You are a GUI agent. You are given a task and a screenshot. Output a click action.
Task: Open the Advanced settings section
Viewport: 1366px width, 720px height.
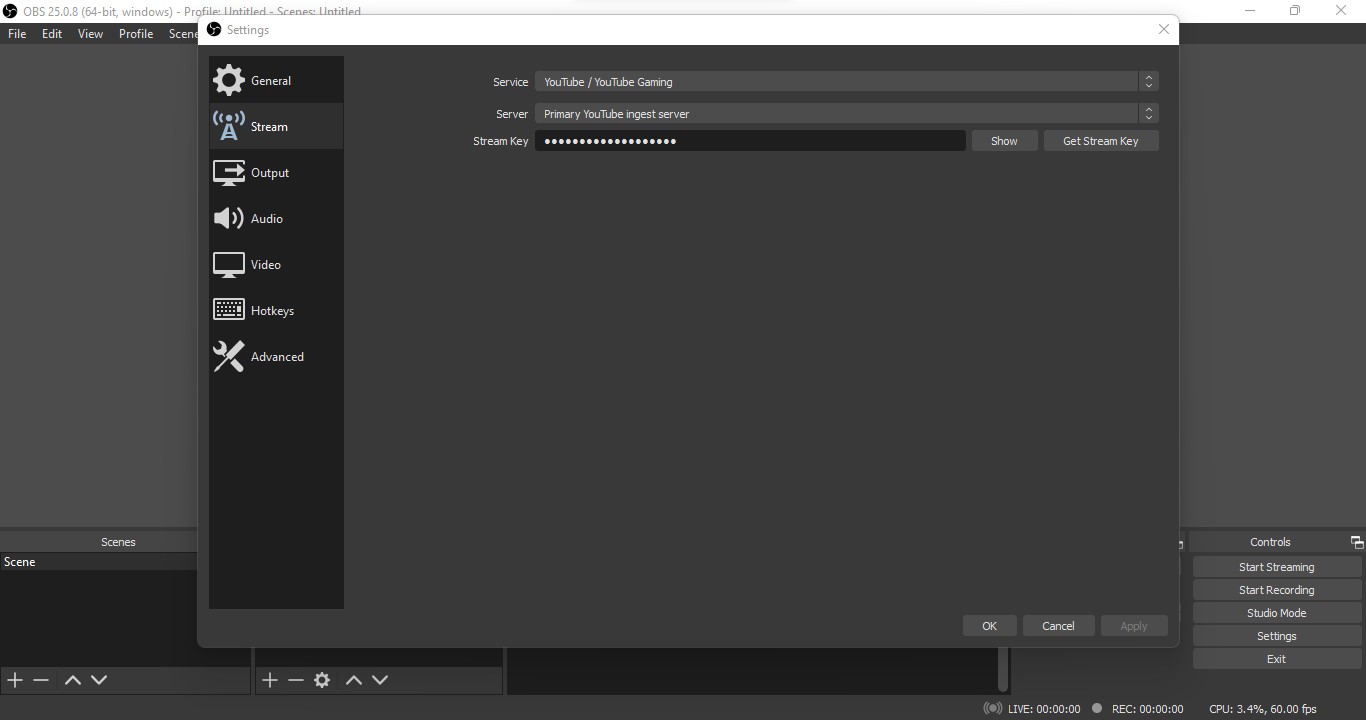click(276, 356)
